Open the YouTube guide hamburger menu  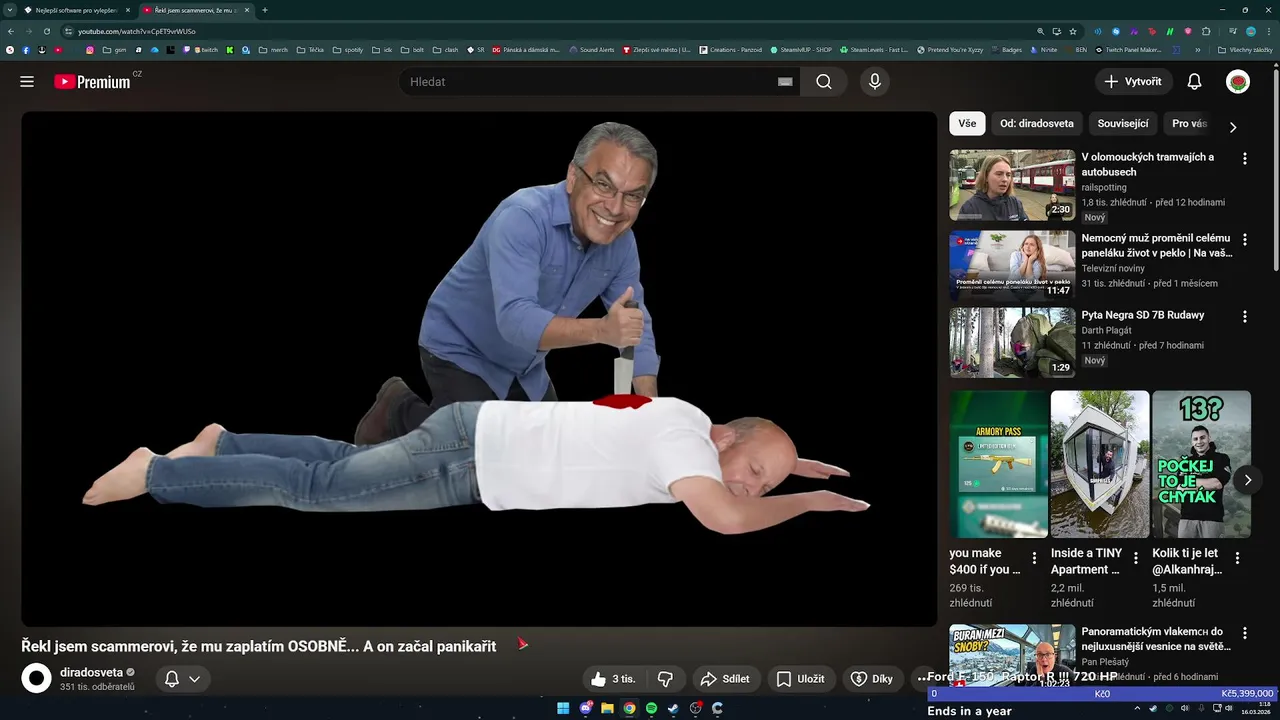coord(27,82)
